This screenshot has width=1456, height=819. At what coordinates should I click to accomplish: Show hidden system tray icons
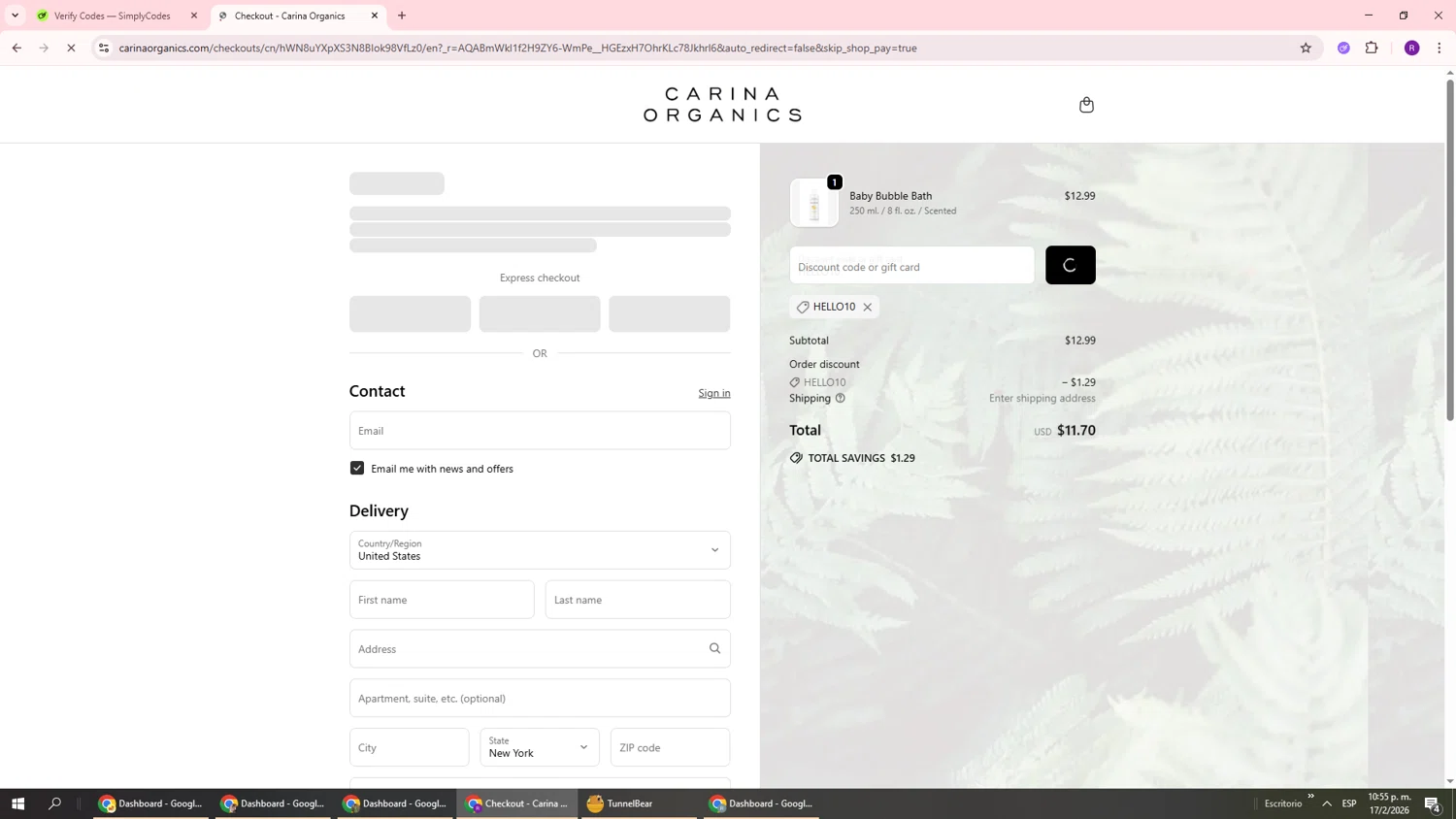[x=1327, y=803]
